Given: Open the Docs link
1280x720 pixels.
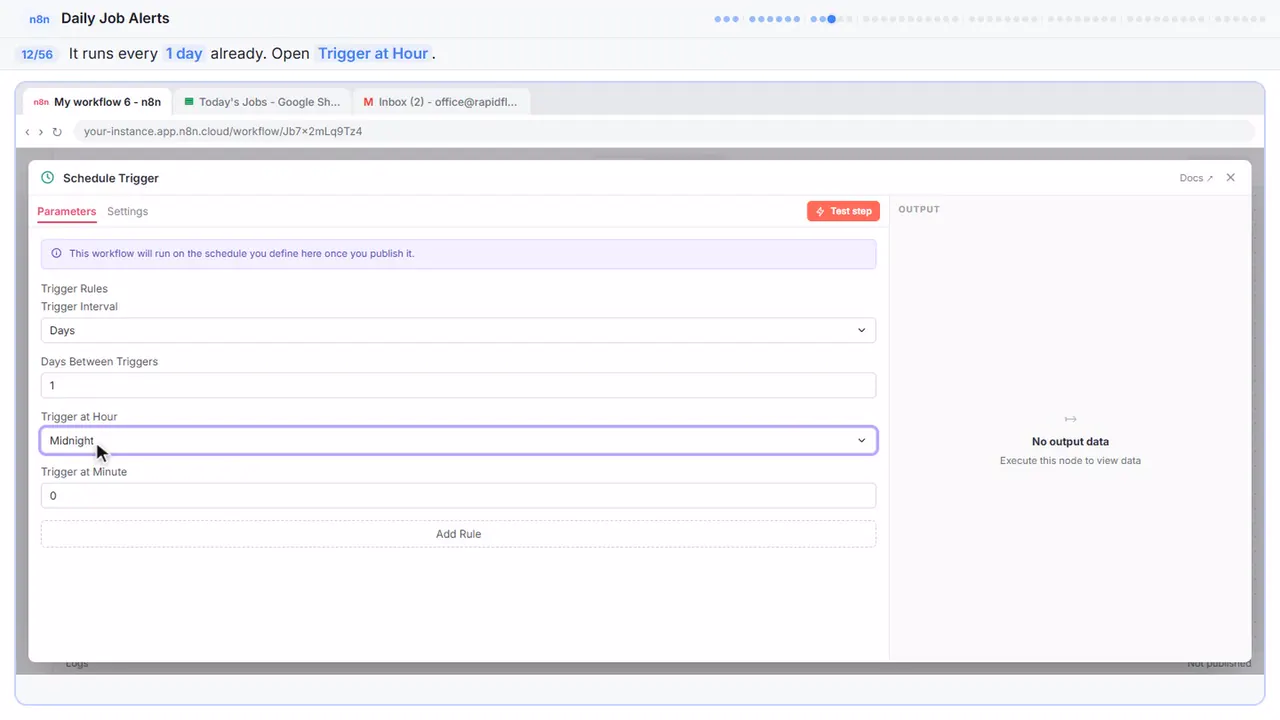Looking at the screenshot, I should click(x=1196, y=178).
